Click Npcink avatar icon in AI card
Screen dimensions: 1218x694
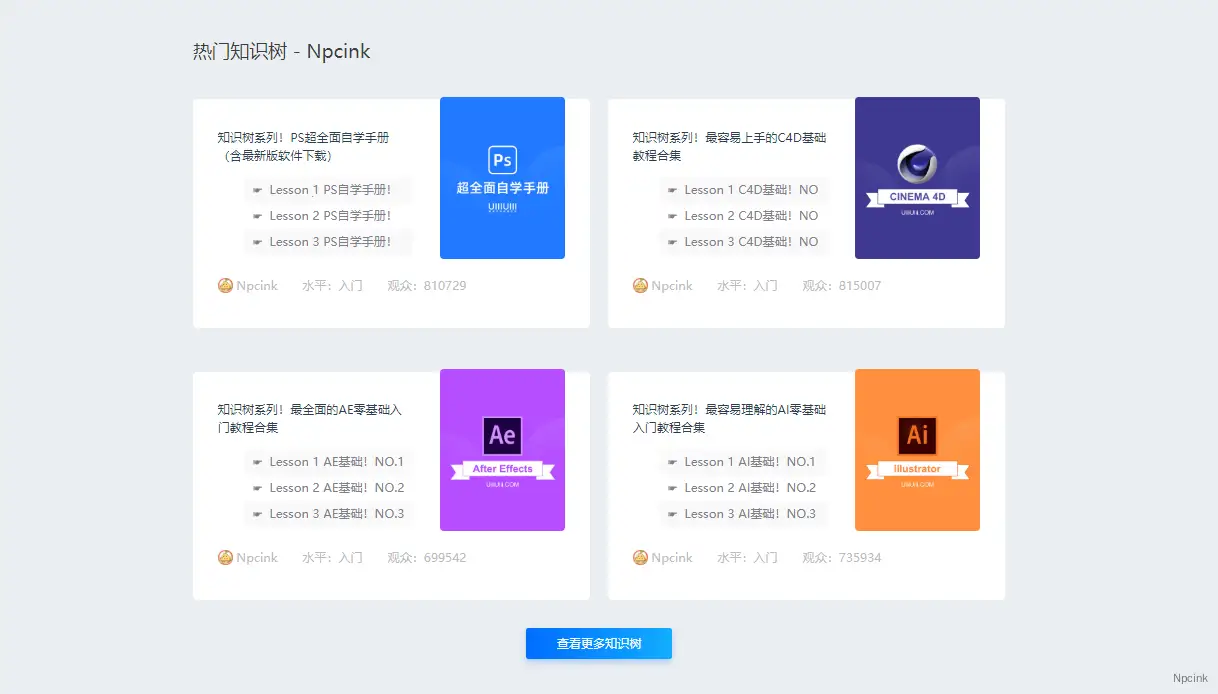coord(640,558)
